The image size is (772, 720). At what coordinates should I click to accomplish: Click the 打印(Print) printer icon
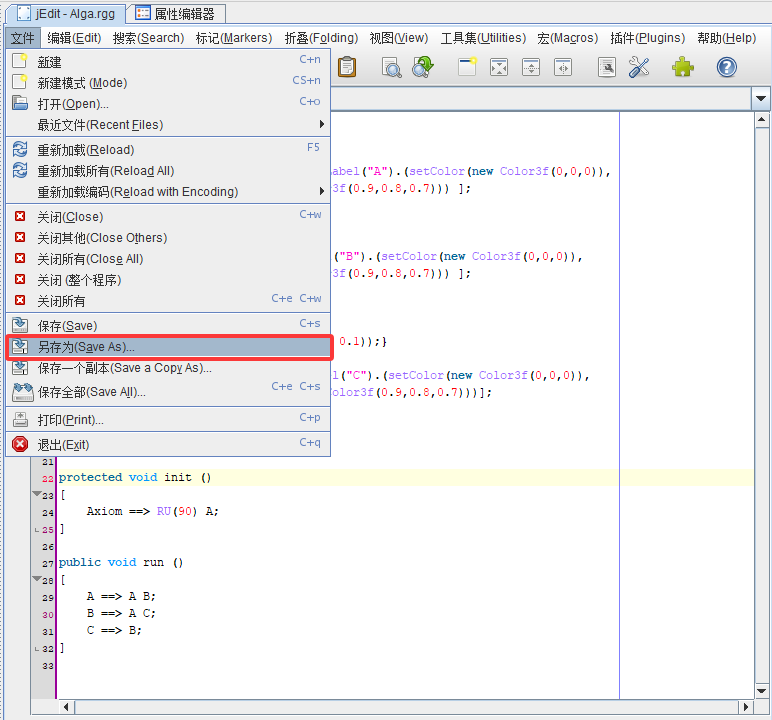(x=20, y=419)
